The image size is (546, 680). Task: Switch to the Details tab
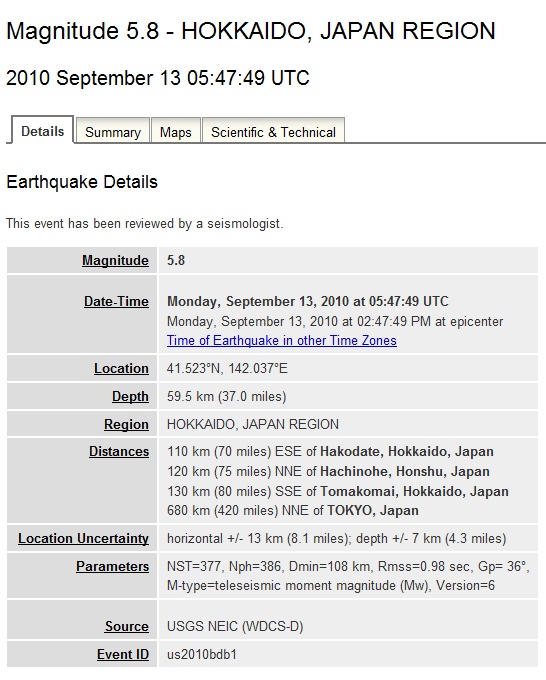43,130
